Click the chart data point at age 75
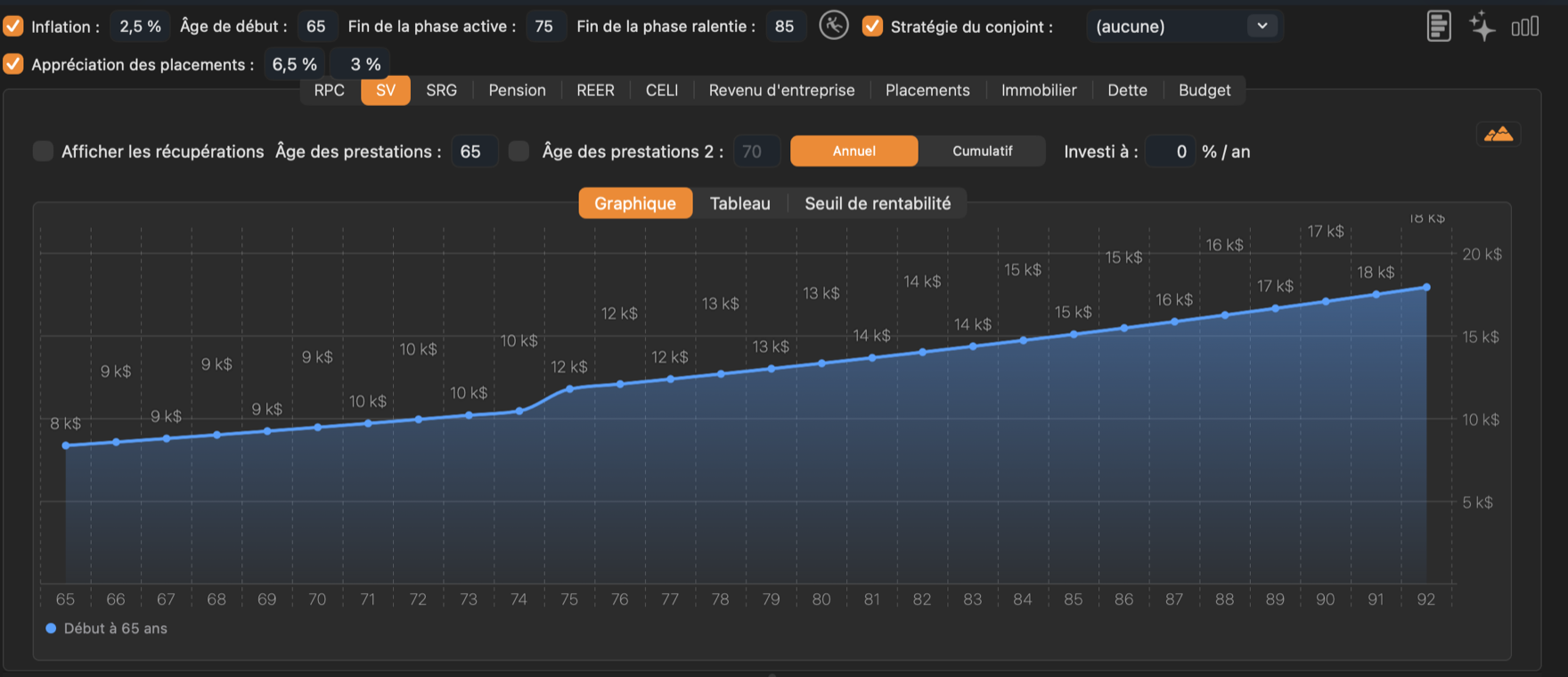The width and height of the screenshot is (1568, 677). (569, 388)
